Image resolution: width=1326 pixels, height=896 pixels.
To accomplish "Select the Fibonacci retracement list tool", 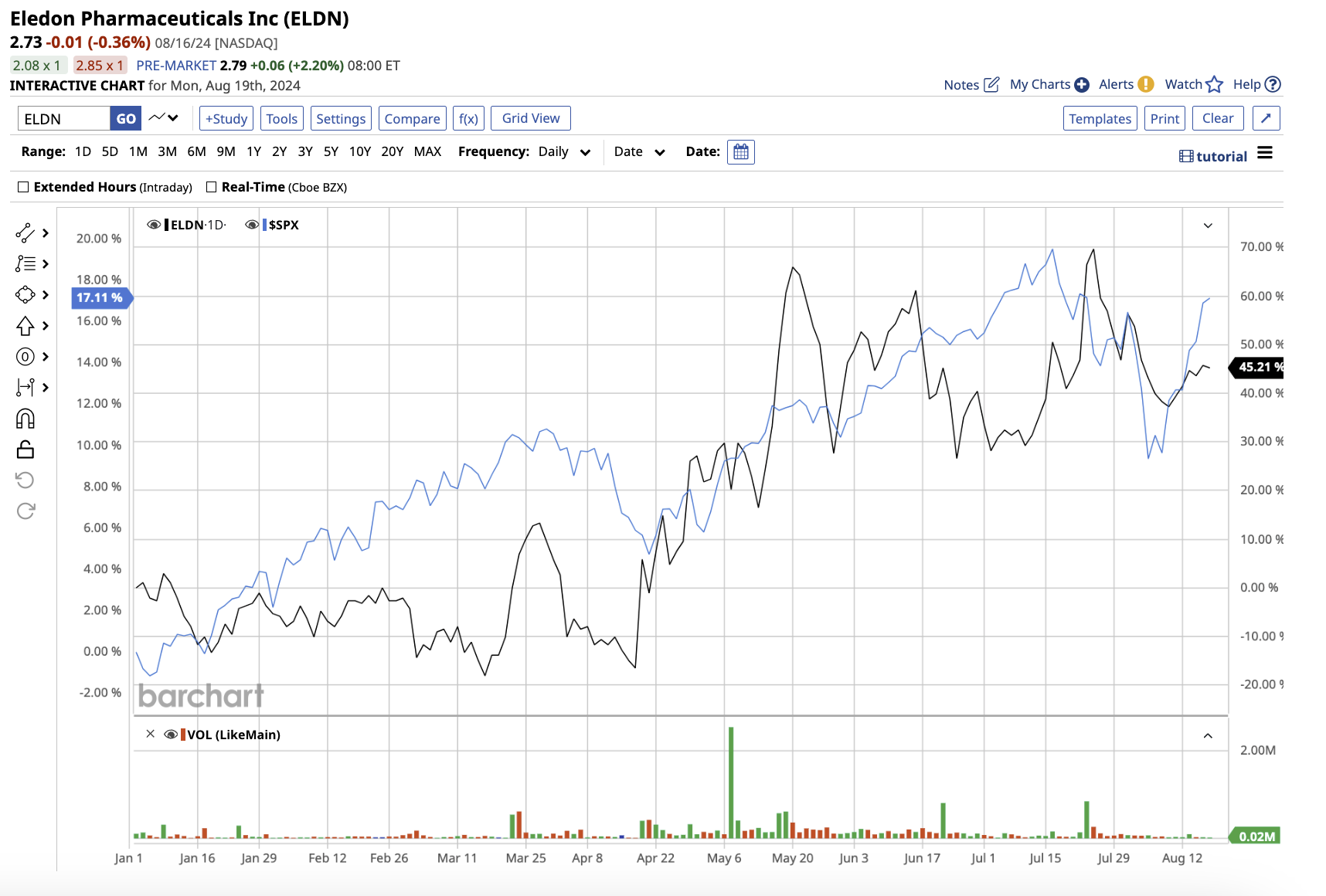I will [x=25, y=264].
